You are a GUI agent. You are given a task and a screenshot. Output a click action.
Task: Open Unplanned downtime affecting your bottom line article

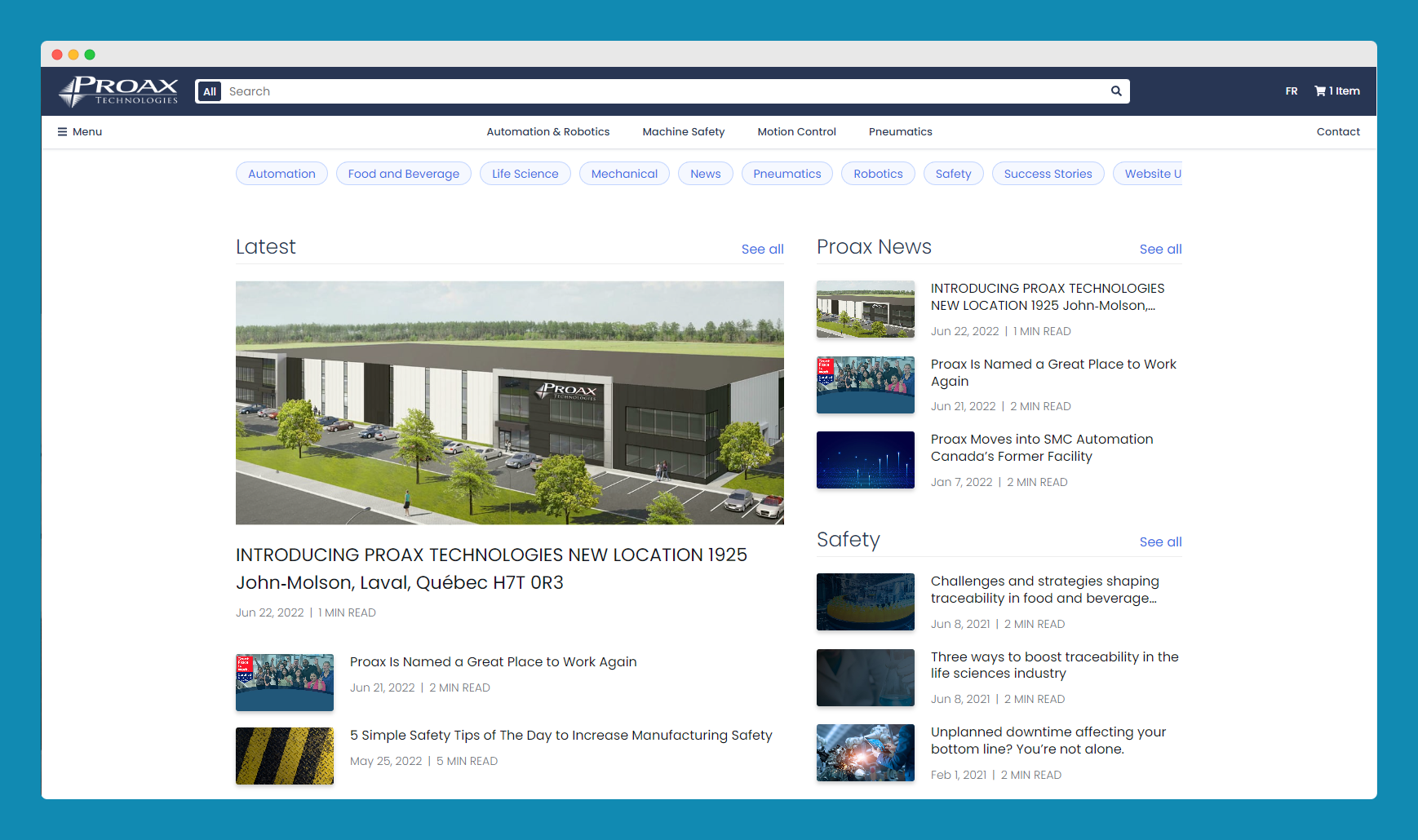coord(1048,741)
